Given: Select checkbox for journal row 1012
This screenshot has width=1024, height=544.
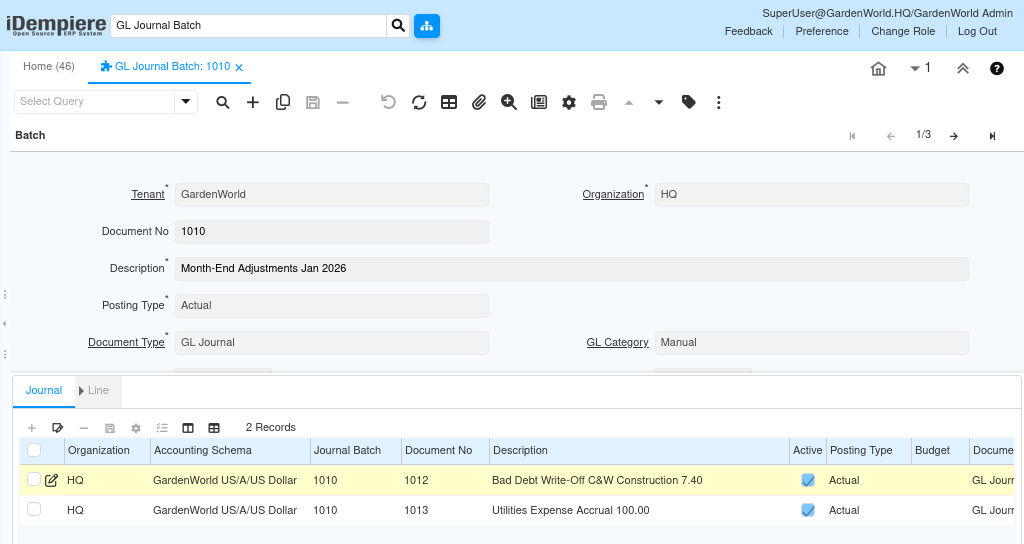Looking at the screenshot, I should (34, 480).
